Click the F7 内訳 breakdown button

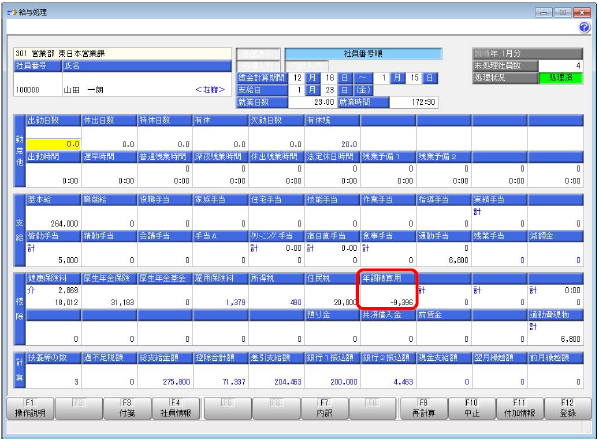click(324, 408)
